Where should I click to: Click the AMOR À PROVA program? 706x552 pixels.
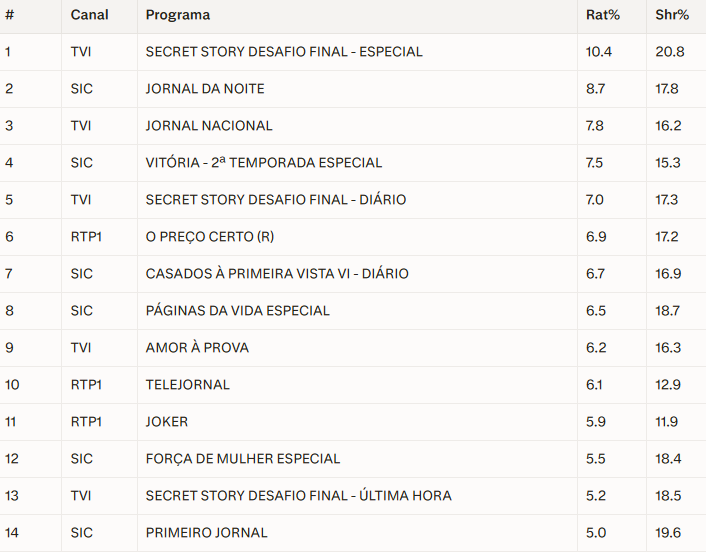click(x=197, y=348)
